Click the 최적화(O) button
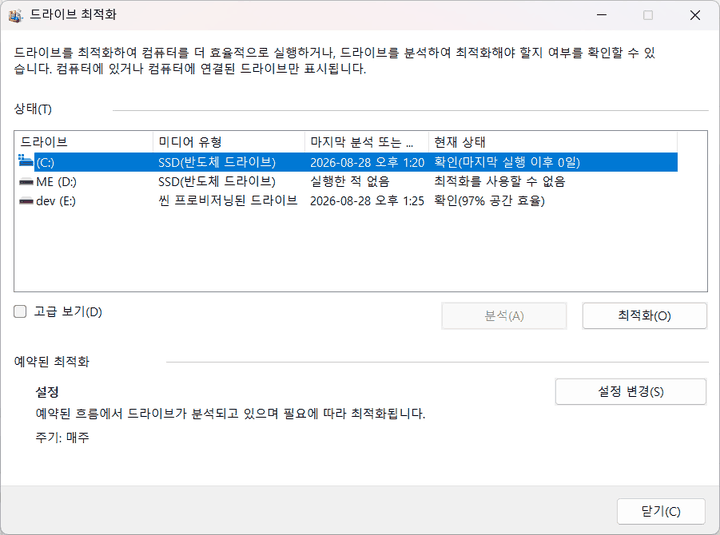 tap(644, 315)
